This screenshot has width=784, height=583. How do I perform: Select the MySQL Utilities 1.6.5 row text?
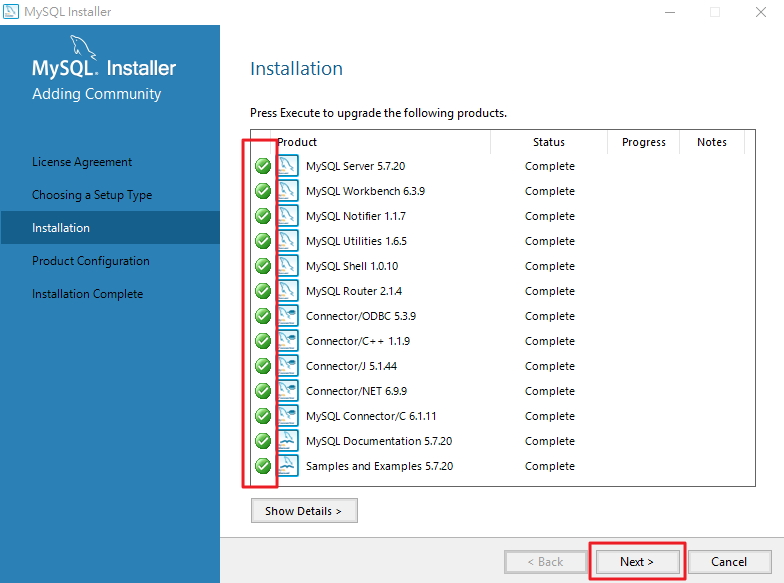pos(356,241)
